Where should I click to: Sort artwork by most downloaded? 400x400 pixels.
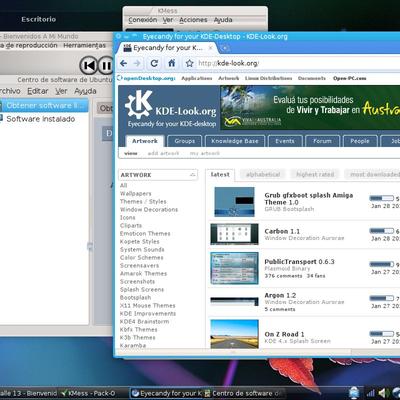tap(373, 174)
